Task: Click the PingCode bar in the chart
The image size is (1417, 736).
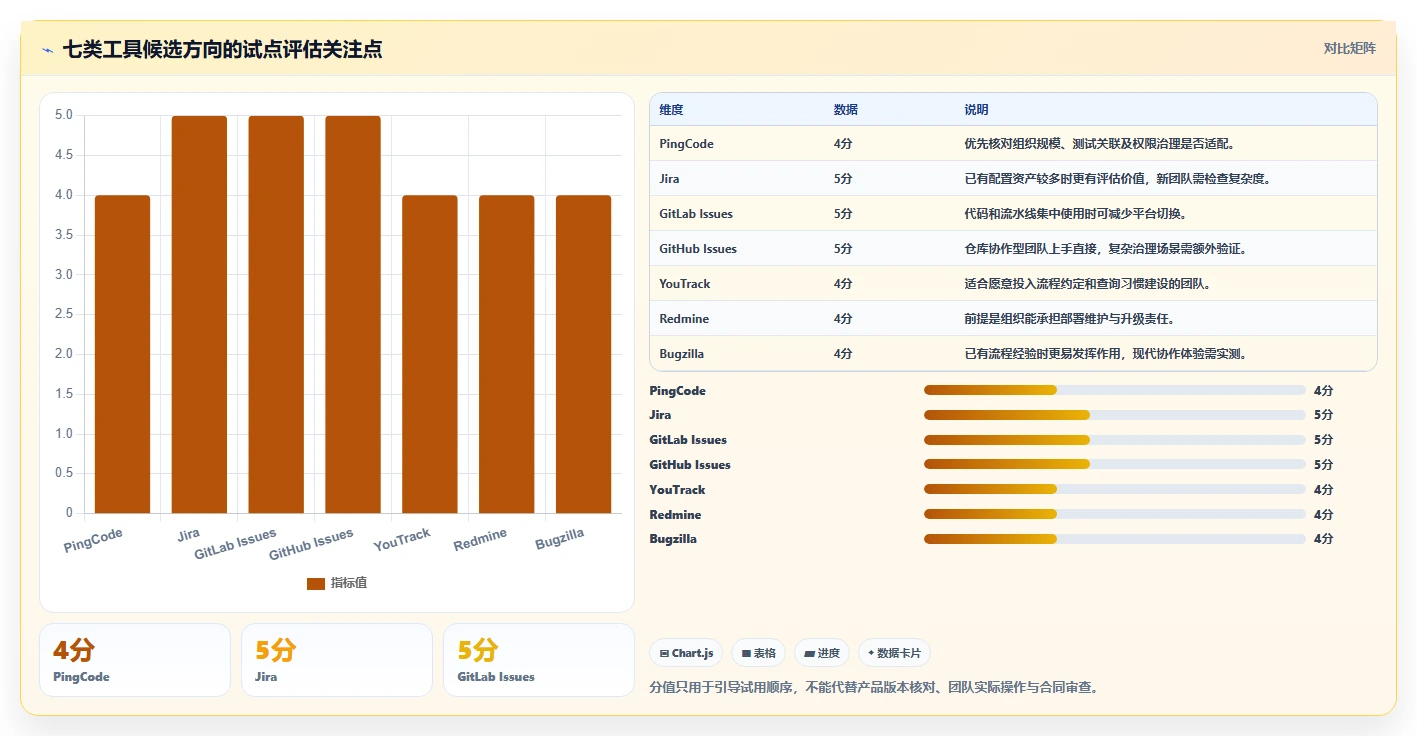Action: tap(123, 354)
